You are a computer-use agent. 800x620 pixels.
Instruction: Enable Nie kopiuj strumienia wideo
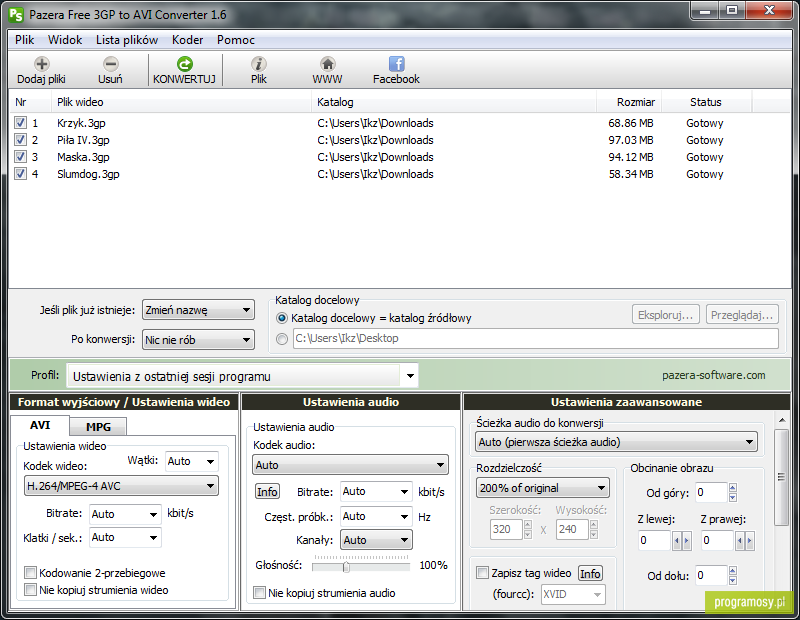31,590
